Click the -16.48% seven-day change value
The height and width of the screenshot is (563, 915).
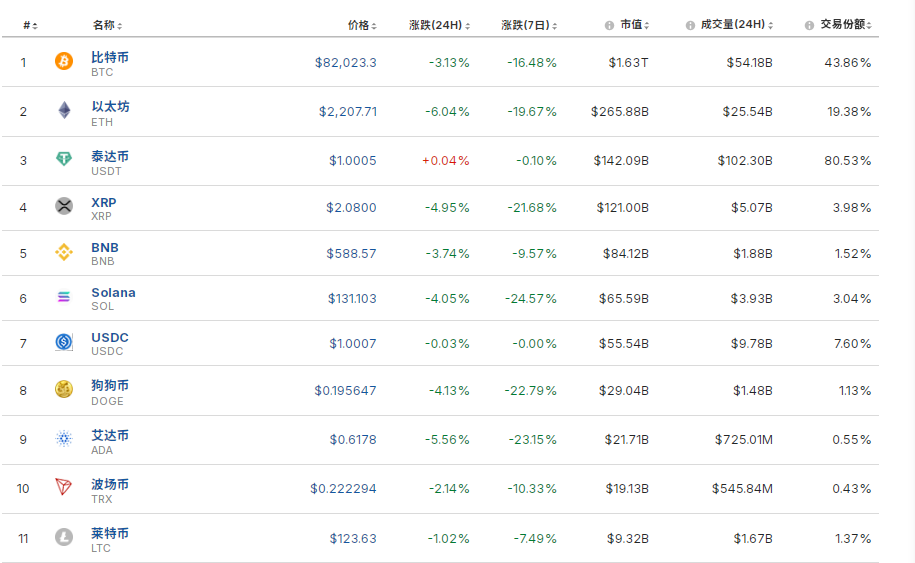click(x=532, y=62)
